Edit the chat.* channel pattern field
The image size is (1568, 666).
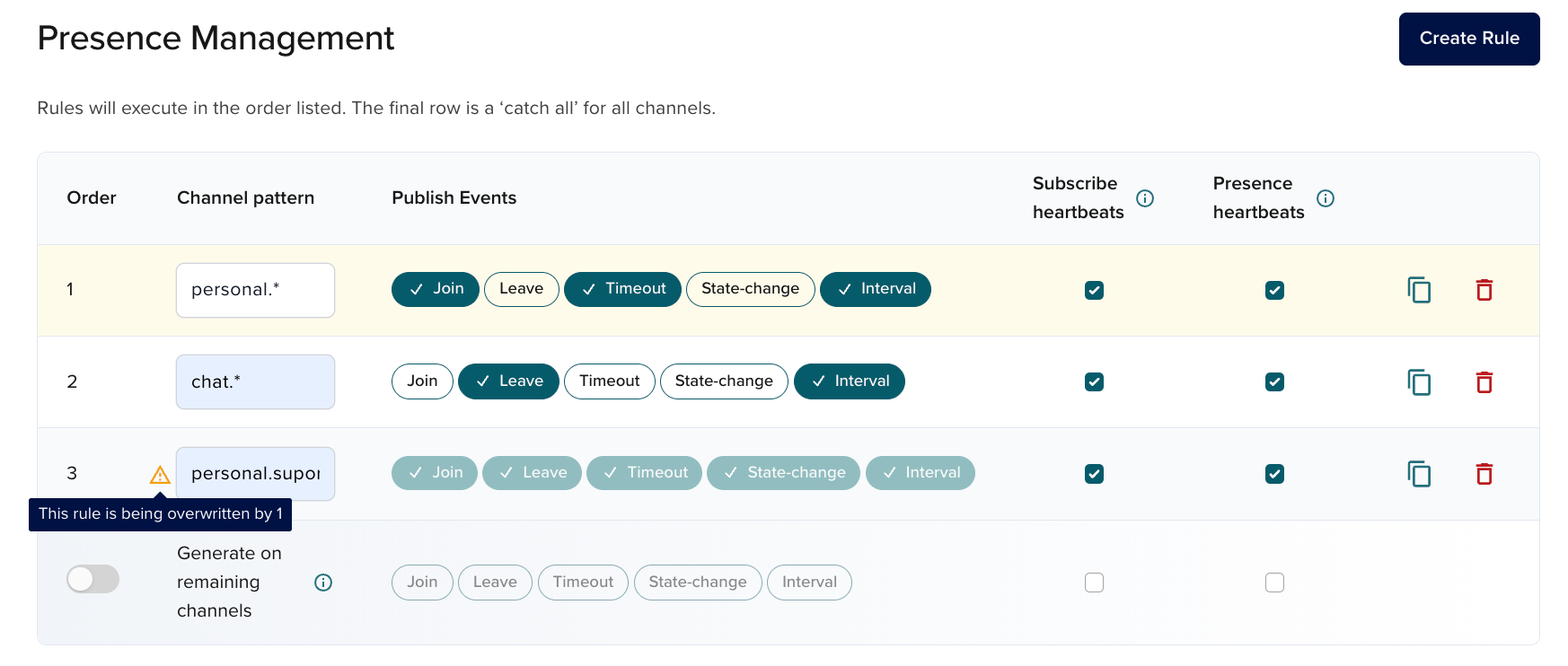click(x=255, y=382)
